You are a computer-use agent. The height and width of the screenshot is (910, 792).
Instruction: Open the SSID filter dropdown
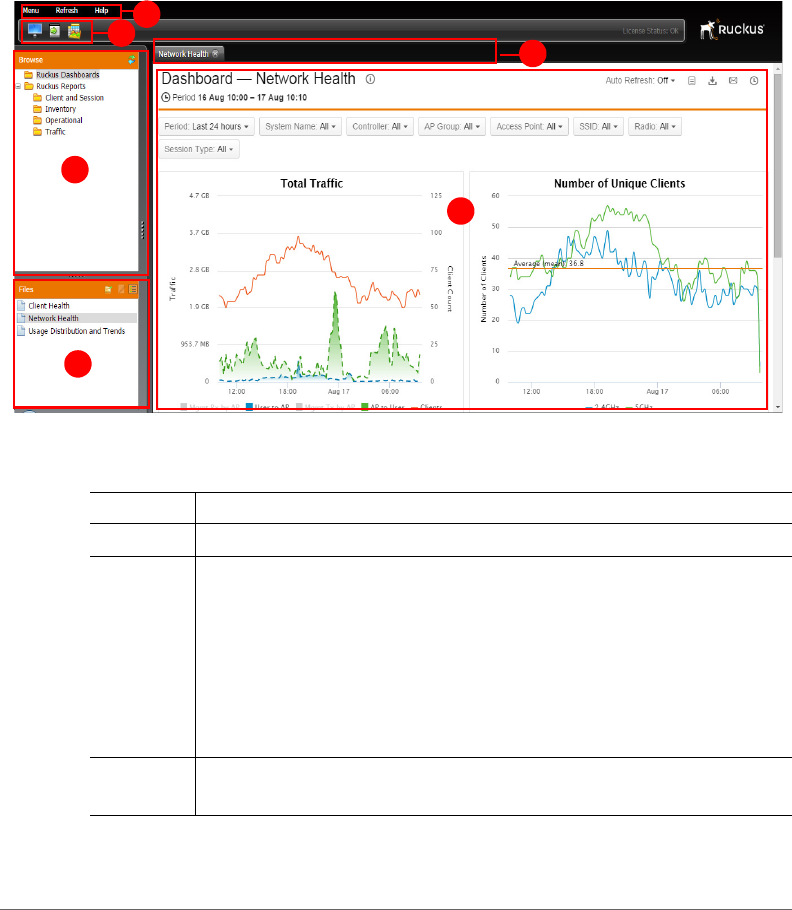(598, 127)
